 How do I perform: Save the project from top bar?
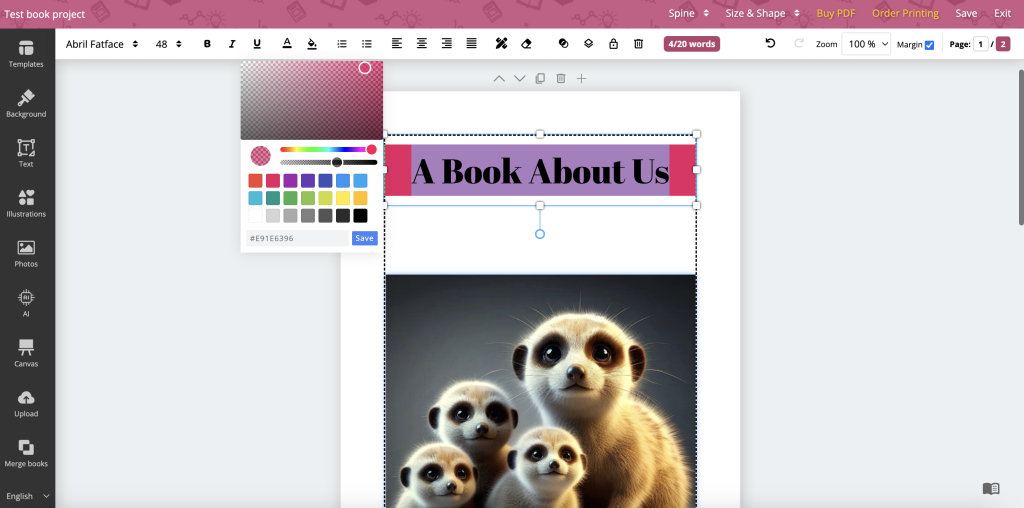pyautogui.click(x=967, y=13)
